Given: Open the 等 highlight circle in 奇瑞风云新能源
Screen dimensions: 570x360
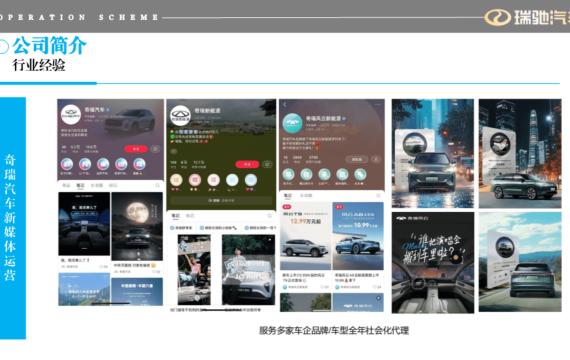Looking at the screenshot, I should click(x=289, y=175).
